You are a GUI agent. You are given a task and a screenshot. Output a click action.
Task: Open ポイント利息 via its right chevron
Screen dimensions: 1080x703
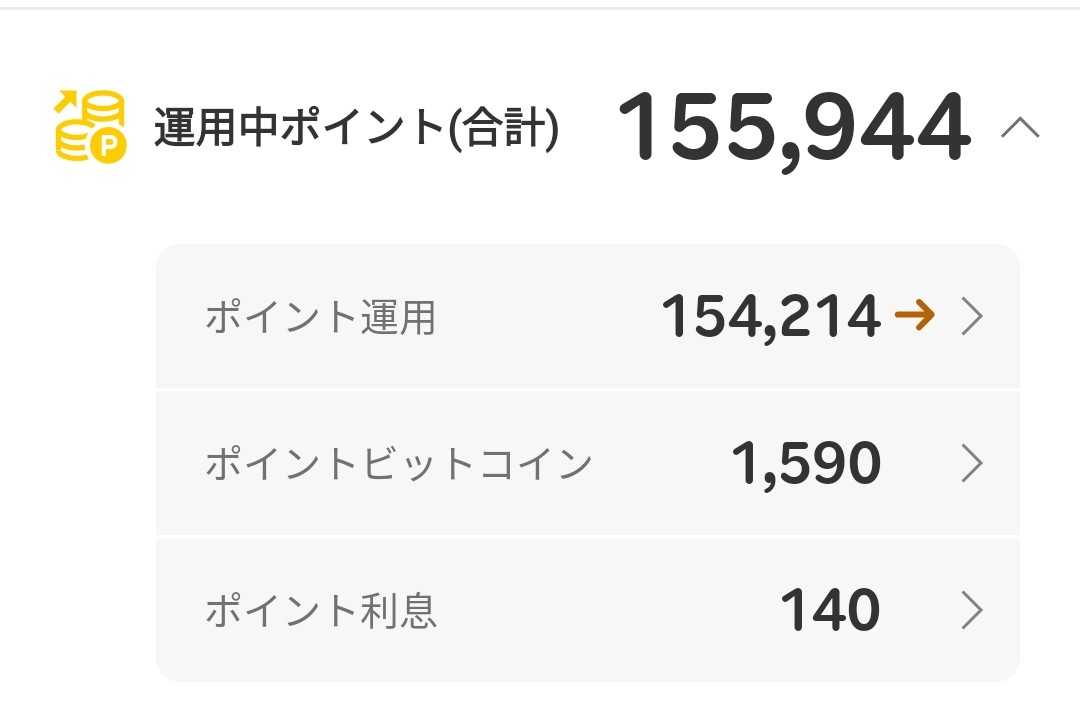(972, 610)
